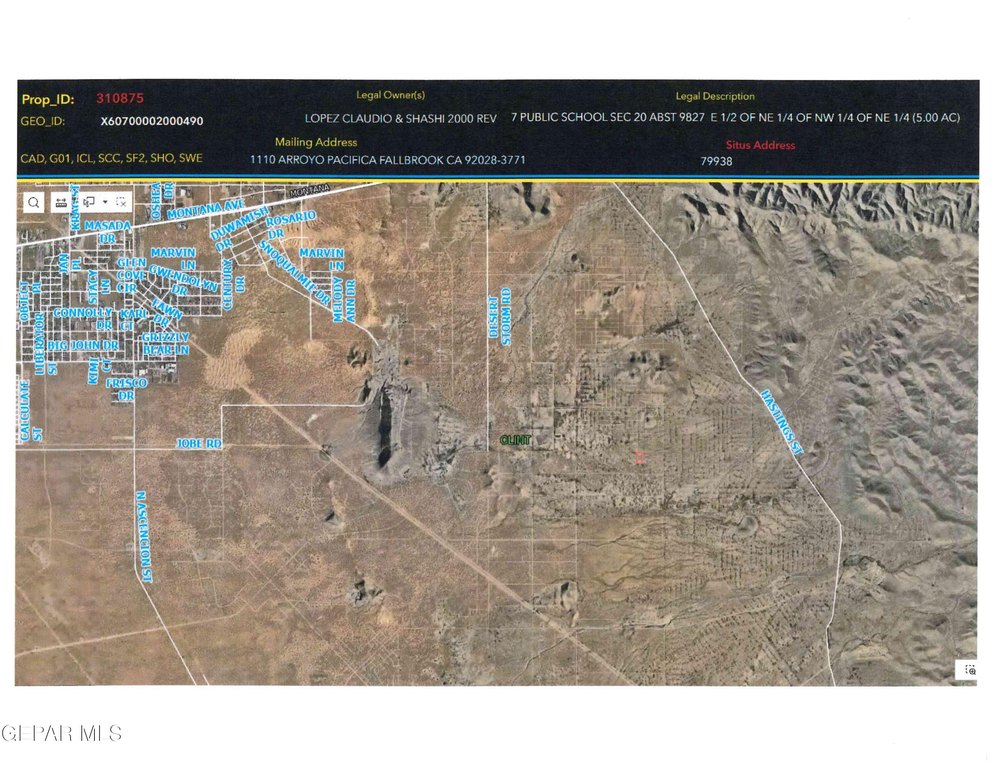Click the Jobe Rd road label
Screen dimensions: 994x768
196,441
